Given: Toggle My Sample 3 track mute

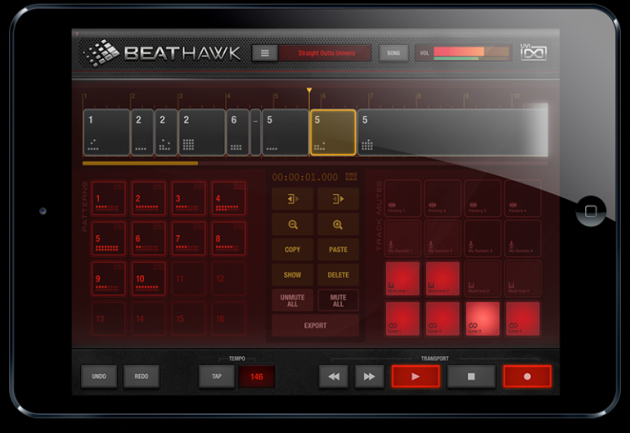Looking at the screenshot, I should 483,239.
